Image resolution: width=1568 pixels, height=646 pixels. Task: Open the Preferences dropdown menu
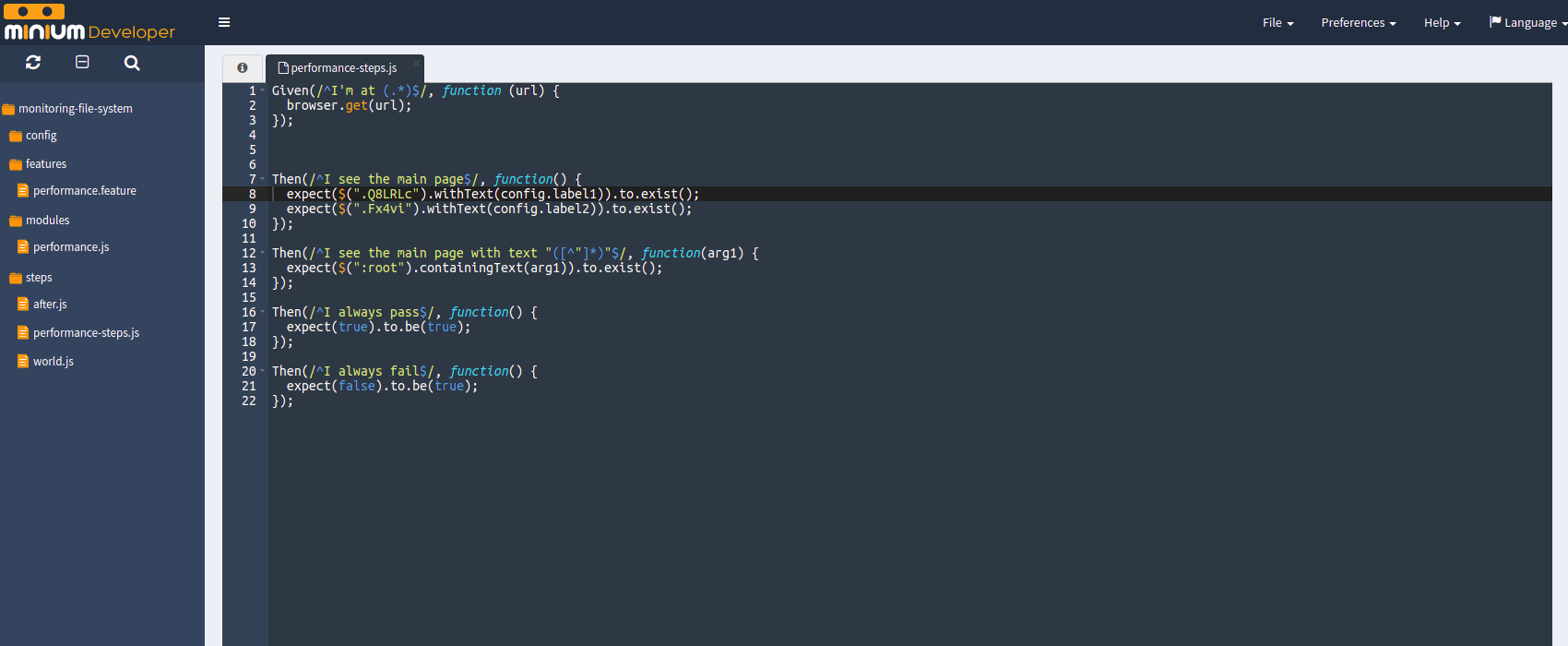pyautogui.click(x=1359, y=22)
